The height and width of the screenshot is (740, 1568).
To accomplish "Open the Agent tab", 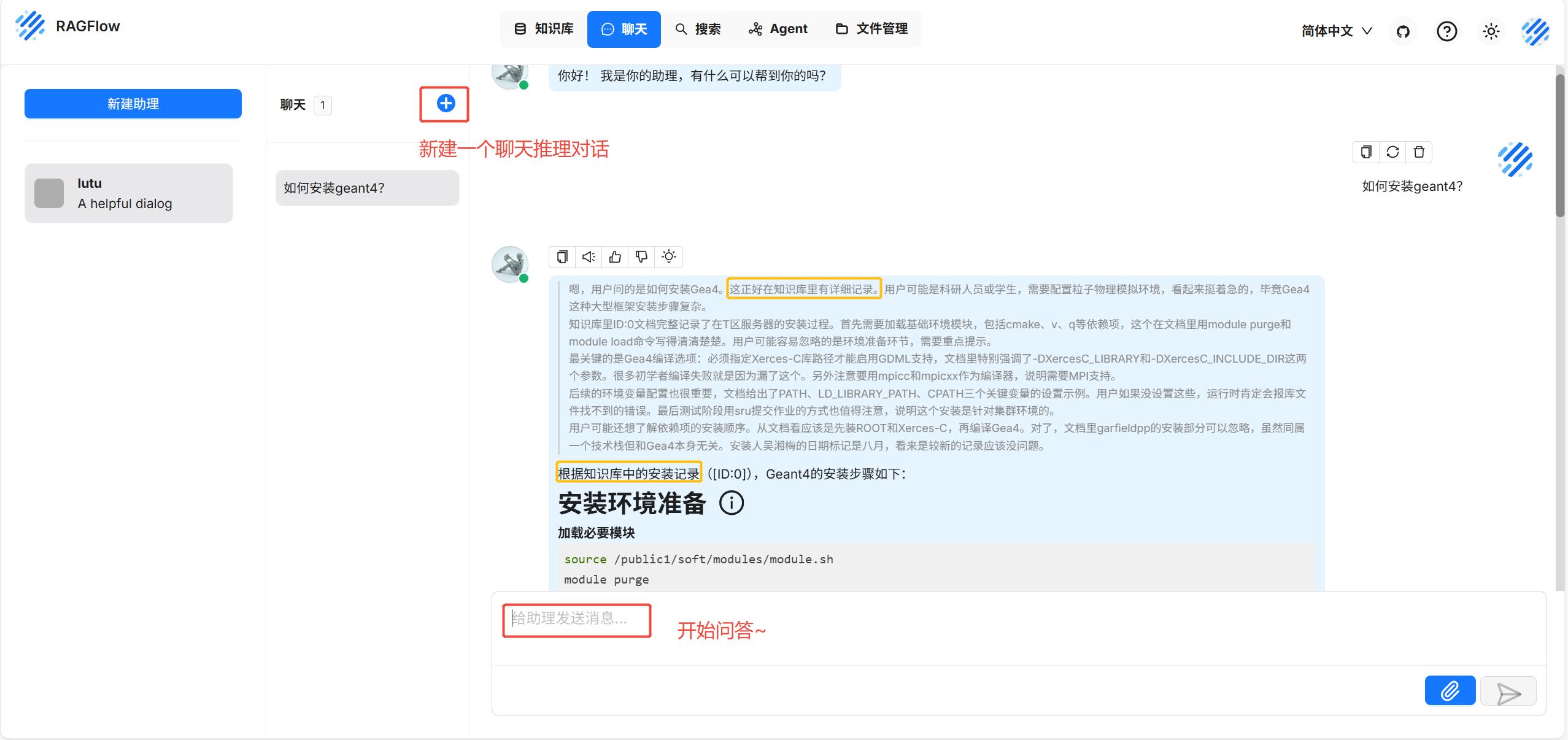I will point(778,29).
